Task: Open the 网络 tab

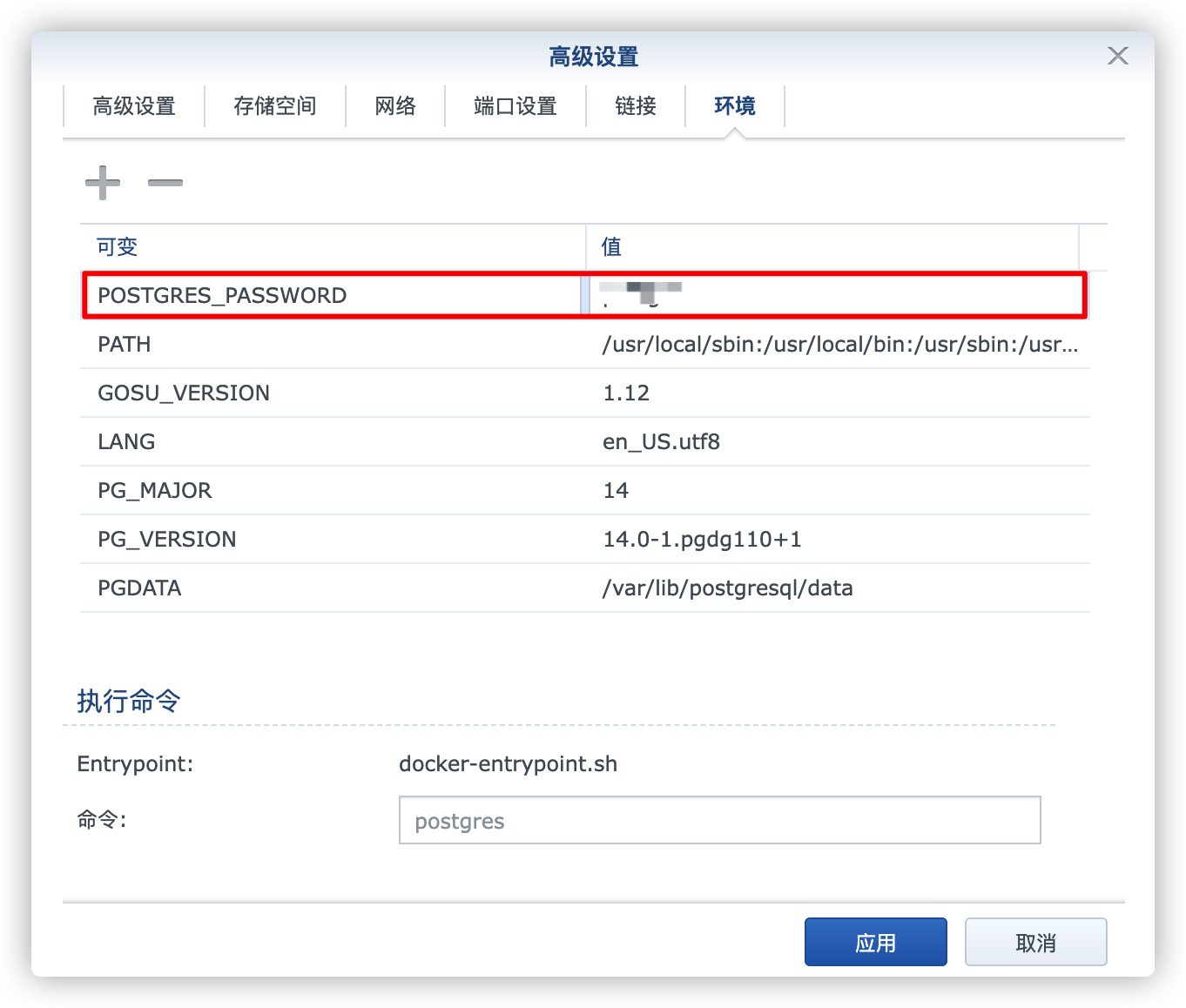Action: [395, 106]
